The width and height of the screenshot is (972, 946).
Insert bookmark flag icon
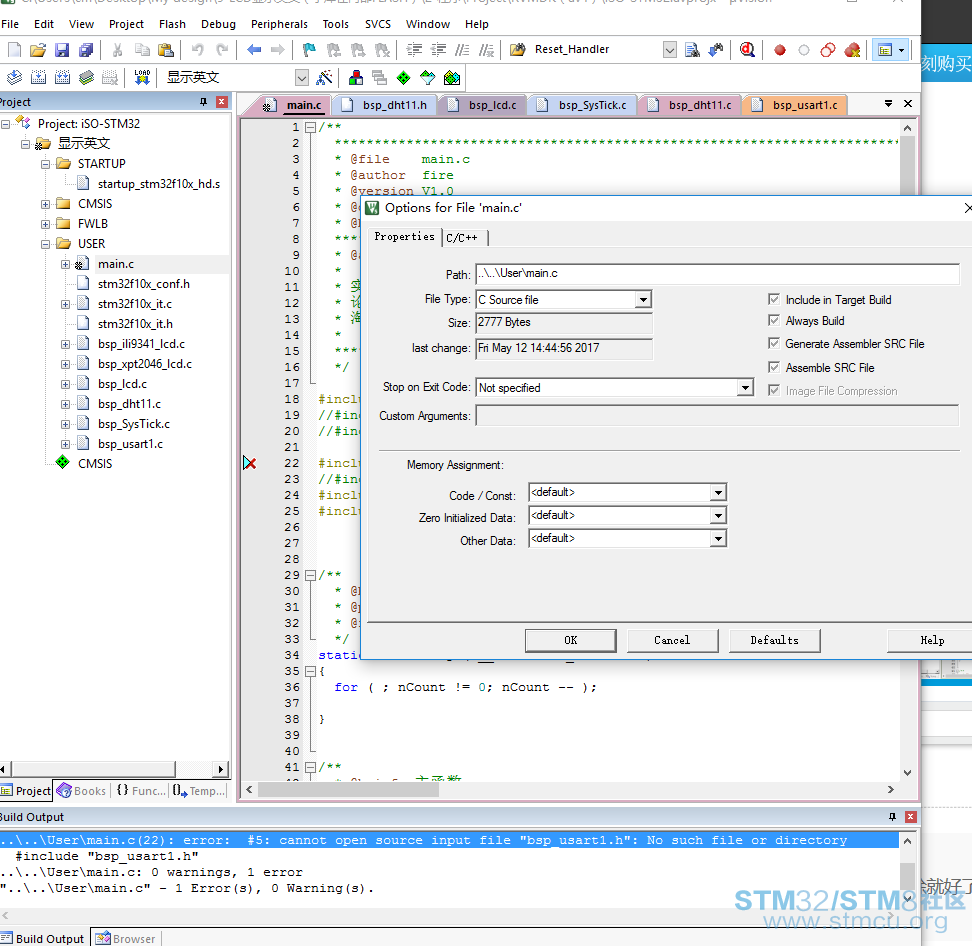click(309, 50)
